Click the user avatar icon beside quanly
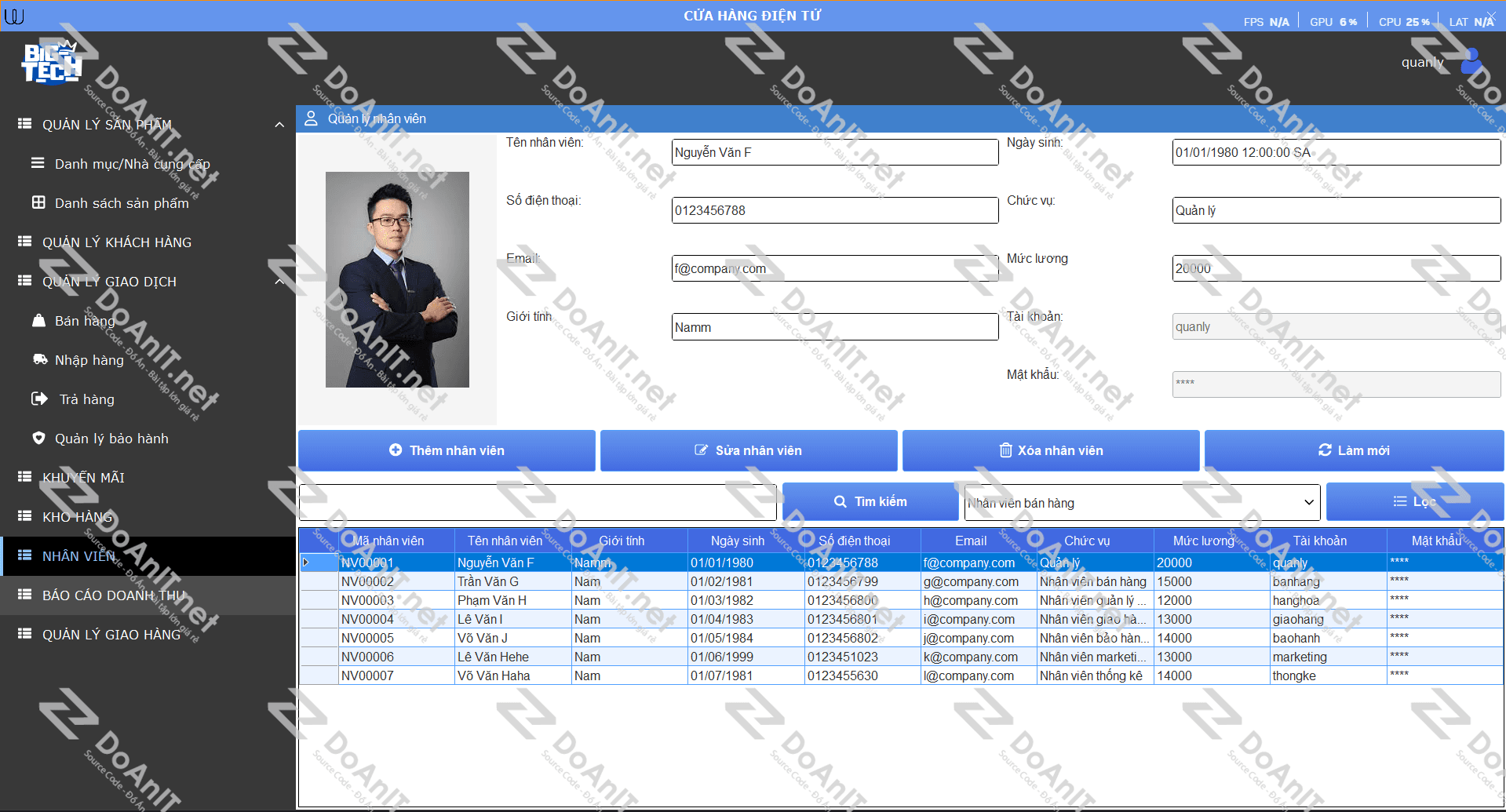Image resolution: width=1506 pixels, height=812 pixels. click(x=1471, y=61)
